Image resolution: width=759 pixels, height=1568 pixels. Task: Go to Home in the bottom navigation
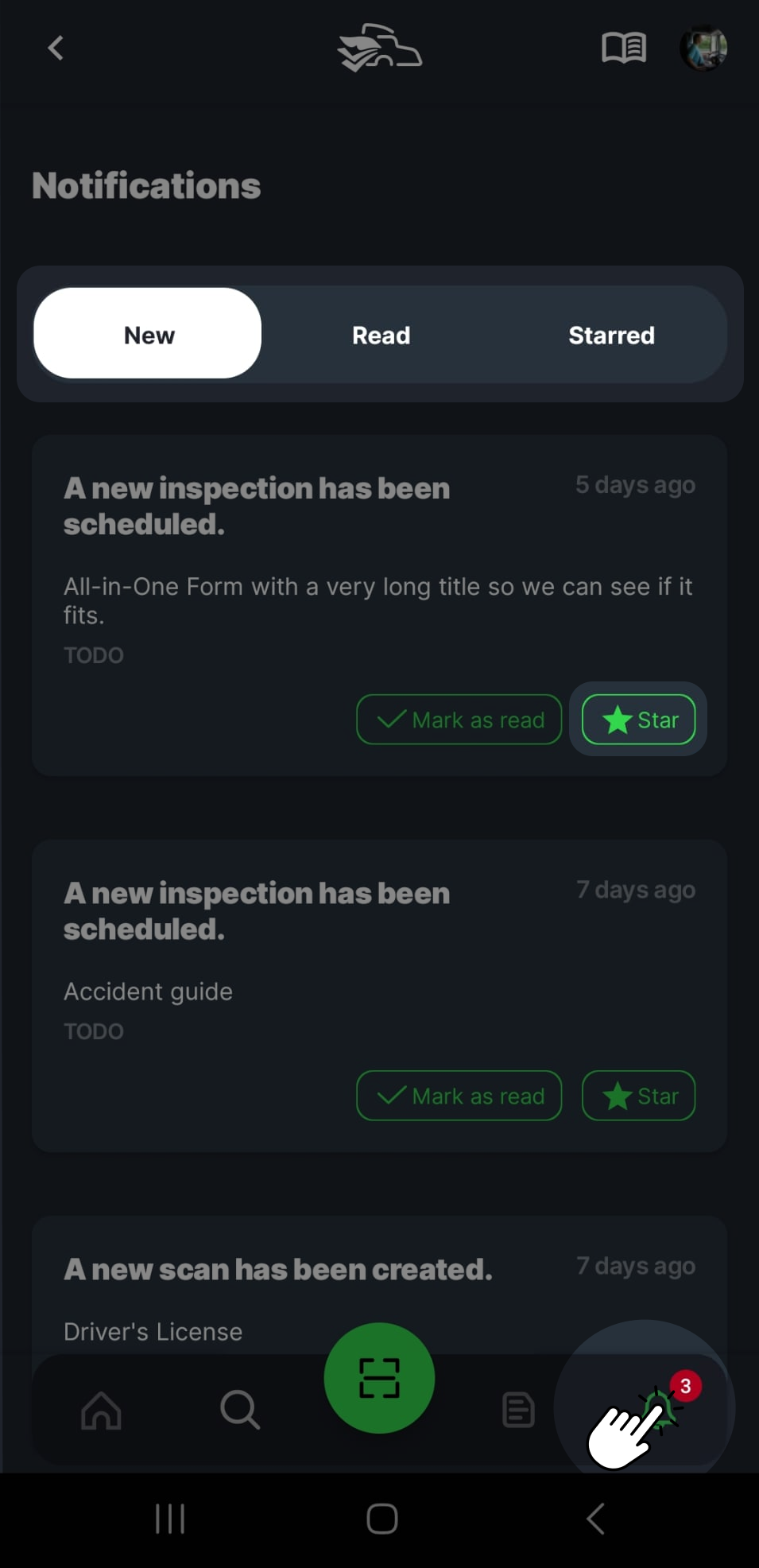(102, 1410)
